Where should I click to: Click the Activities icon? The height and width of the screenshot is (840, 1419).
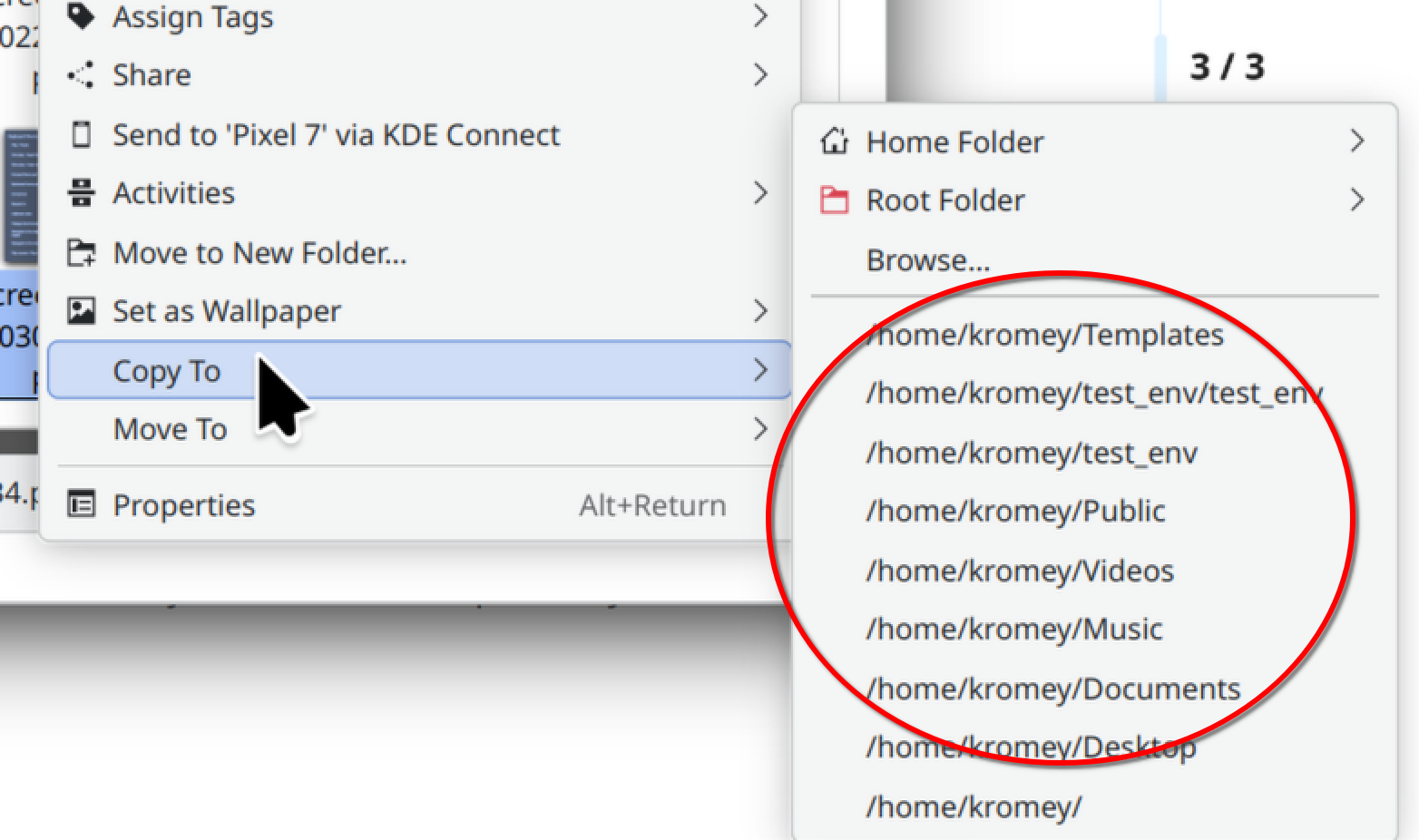(x=81, y=193)
